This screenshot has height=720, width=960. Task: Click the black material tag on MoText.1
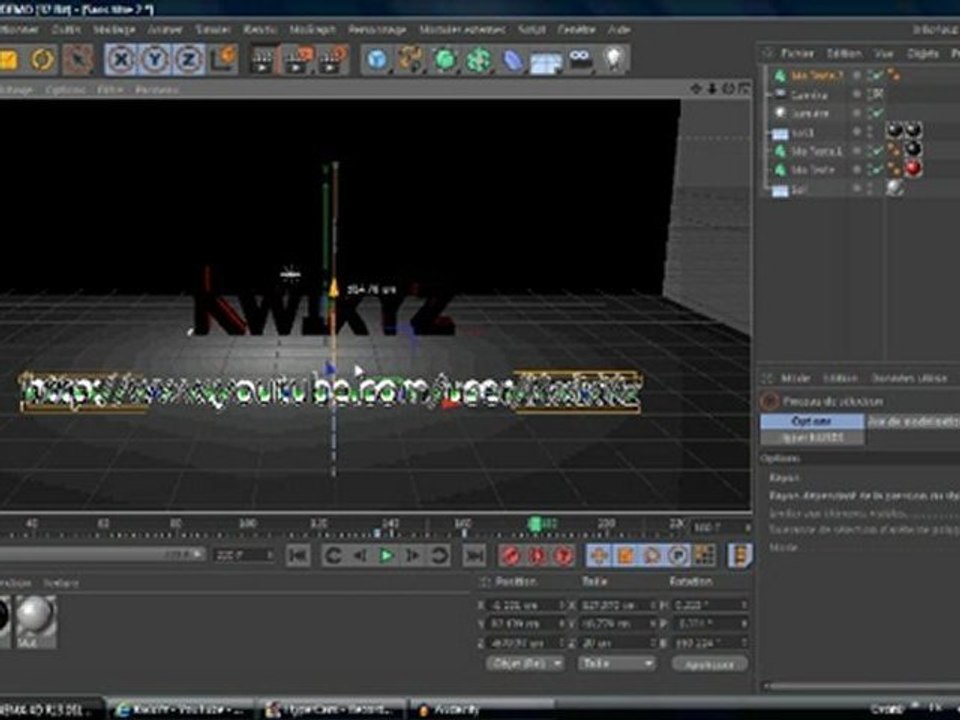pyautogui.click(x=913, y=149)
